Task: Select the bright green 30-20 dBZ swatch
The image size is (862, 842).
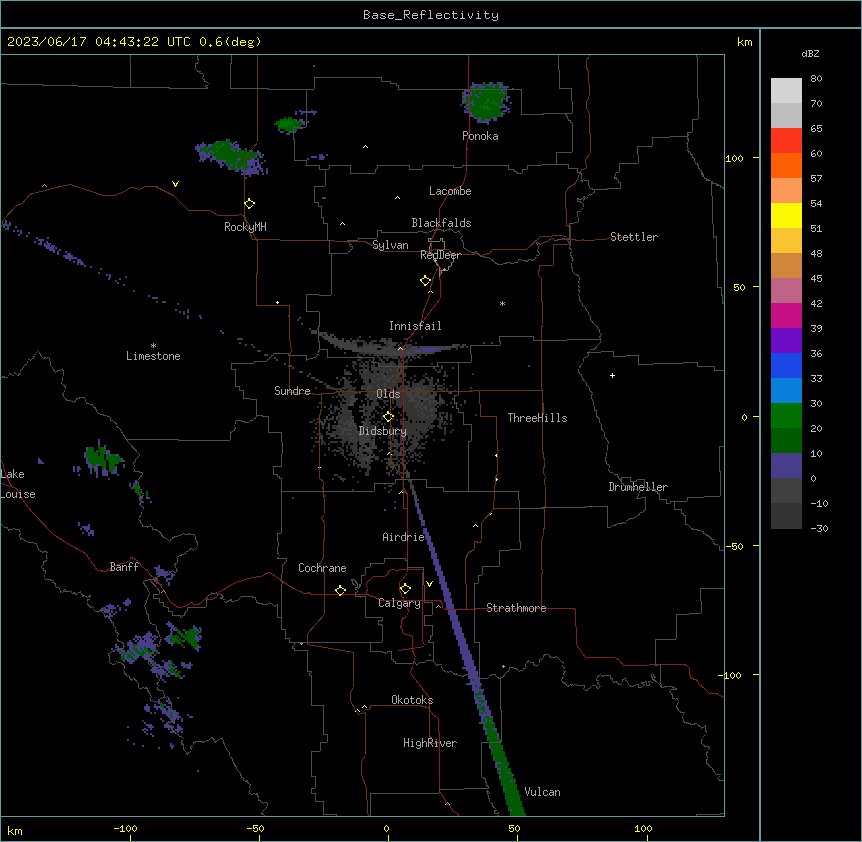Action: click(x=786, y=416)
